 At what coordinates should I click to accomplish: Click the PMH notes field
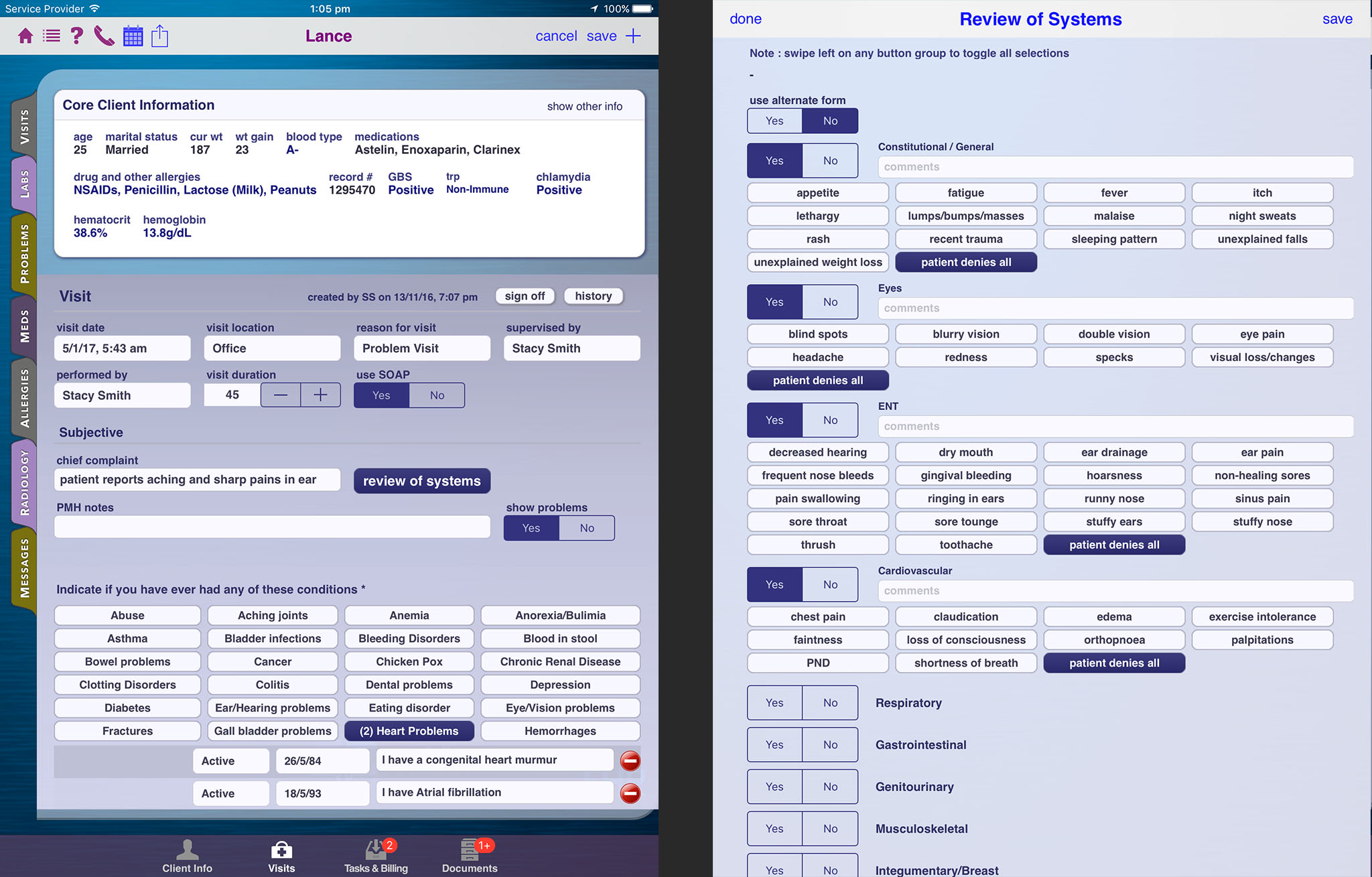pos(272,527)
